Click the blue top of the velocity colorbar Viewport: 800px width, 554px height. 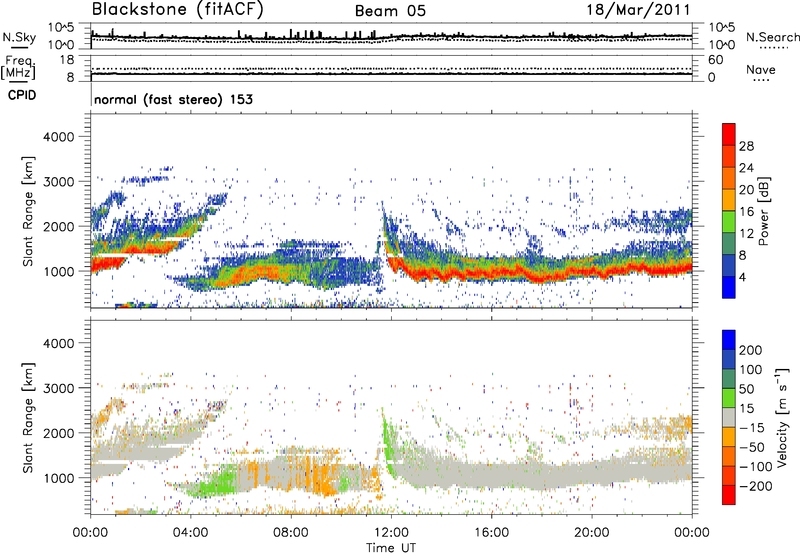click(x=729, y=340)
